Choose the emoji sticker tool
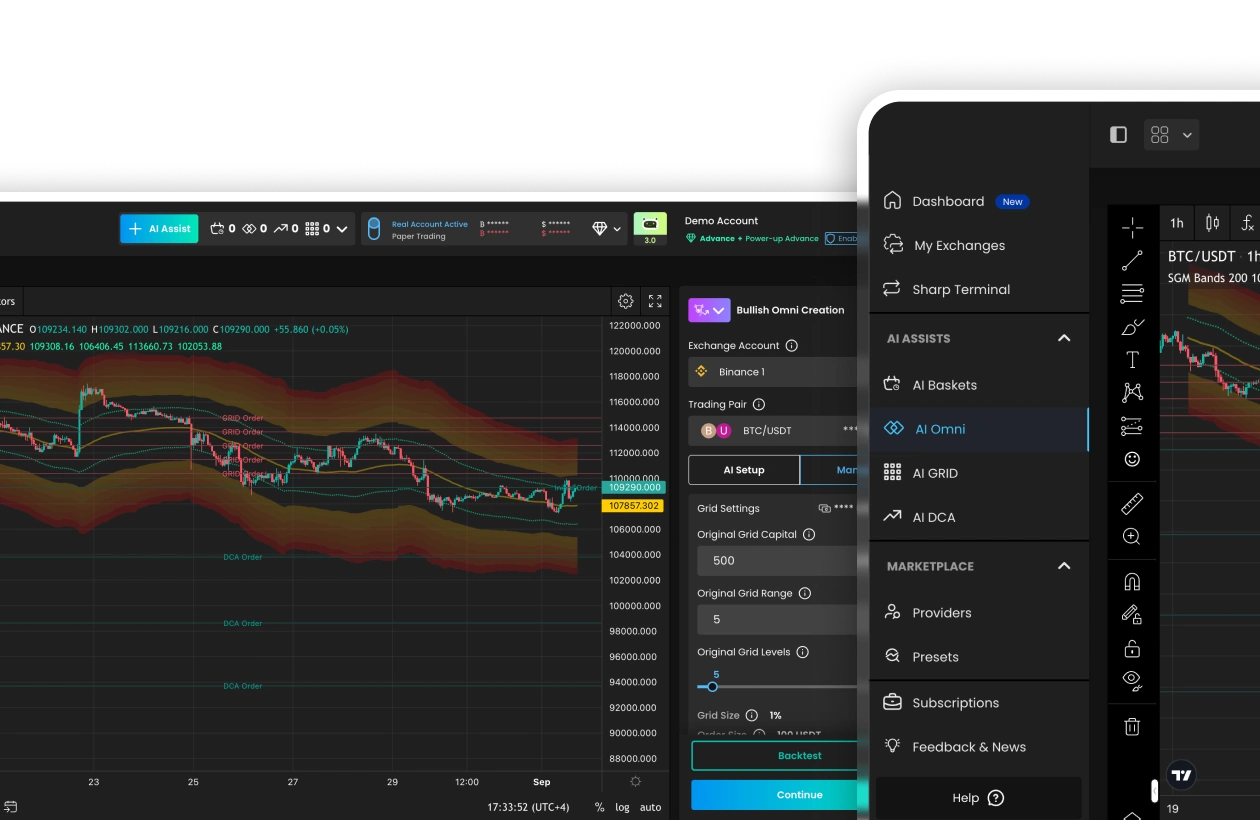 coord(1132,459)
